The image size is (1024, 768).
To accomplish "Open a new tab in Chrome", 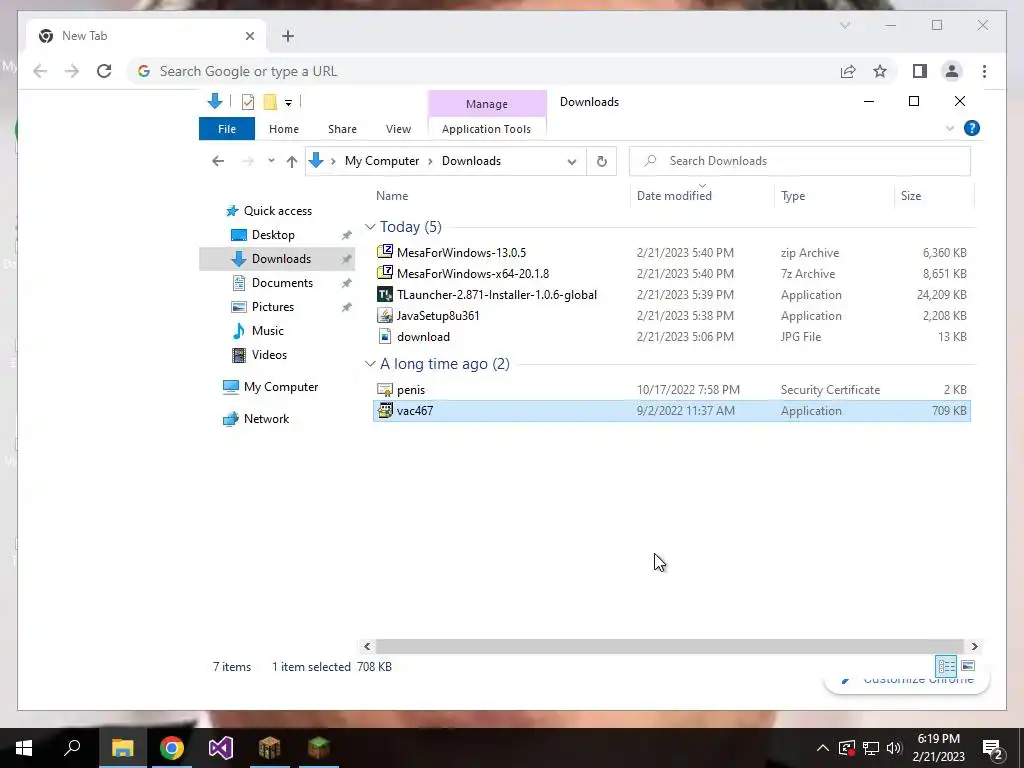I will tap(288, 36).
